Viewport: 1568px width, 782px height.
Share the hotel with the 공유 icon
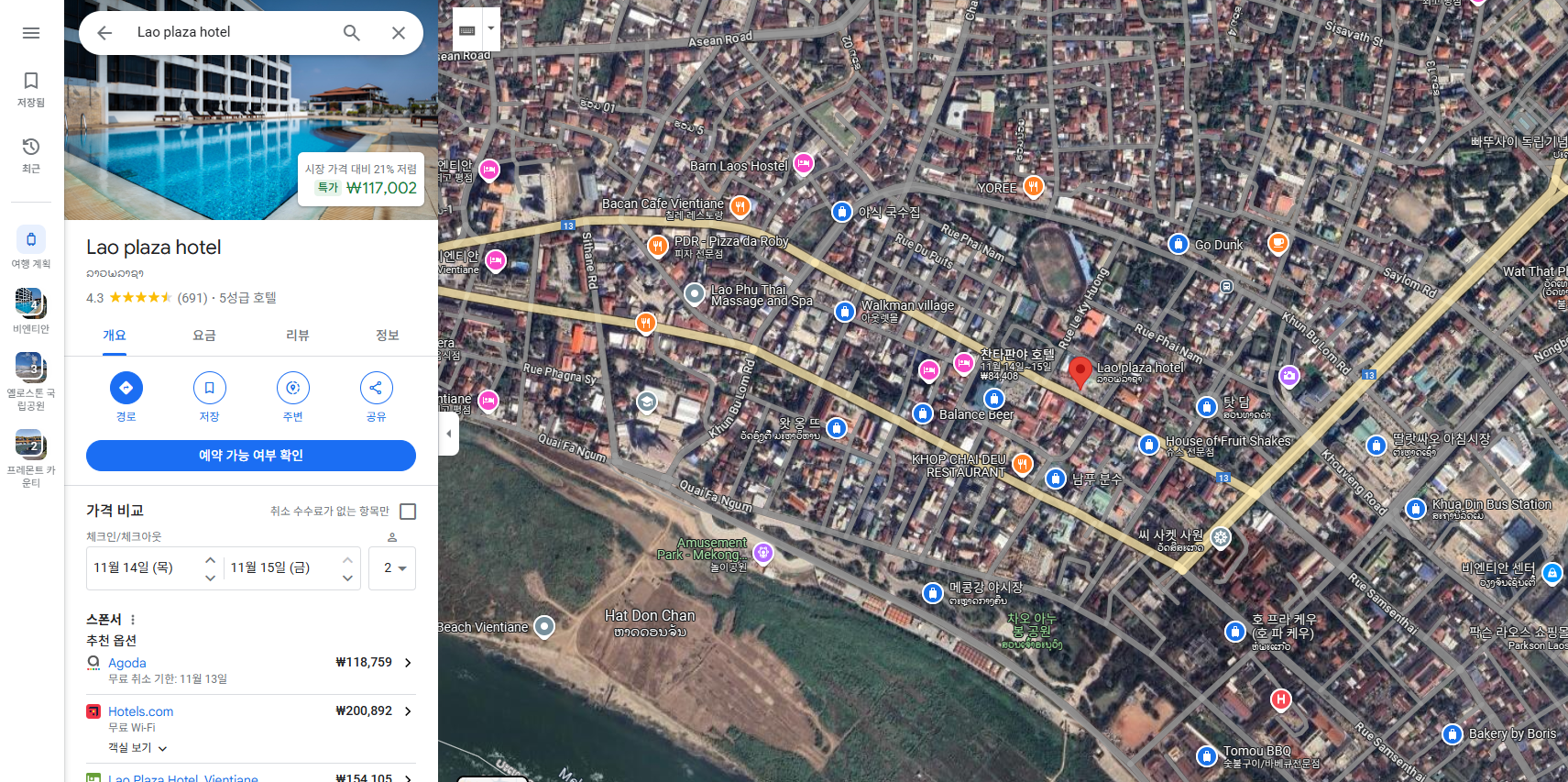click(x=377, y=388)
